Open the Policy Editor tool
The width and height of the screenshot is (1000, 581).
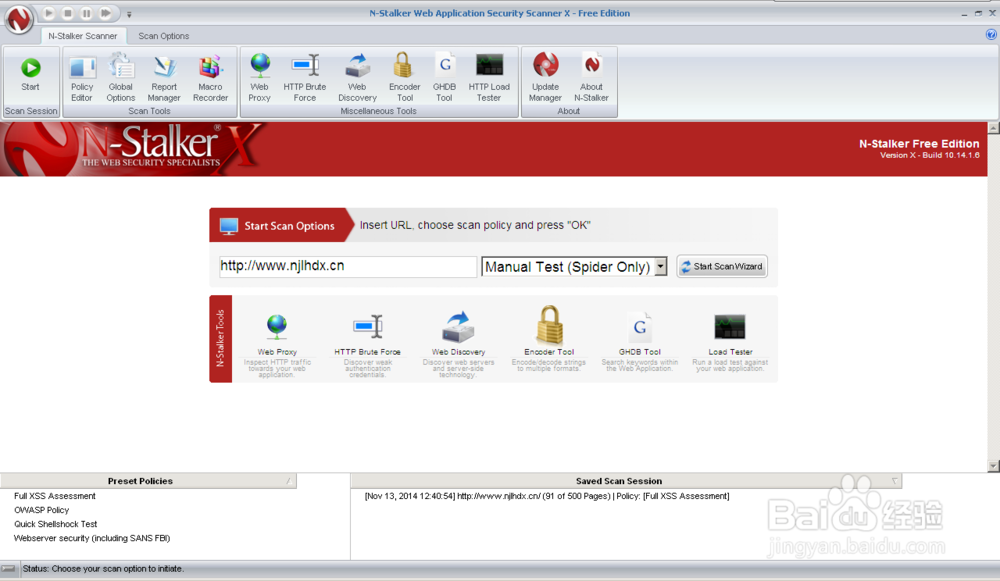click(82, 79)
